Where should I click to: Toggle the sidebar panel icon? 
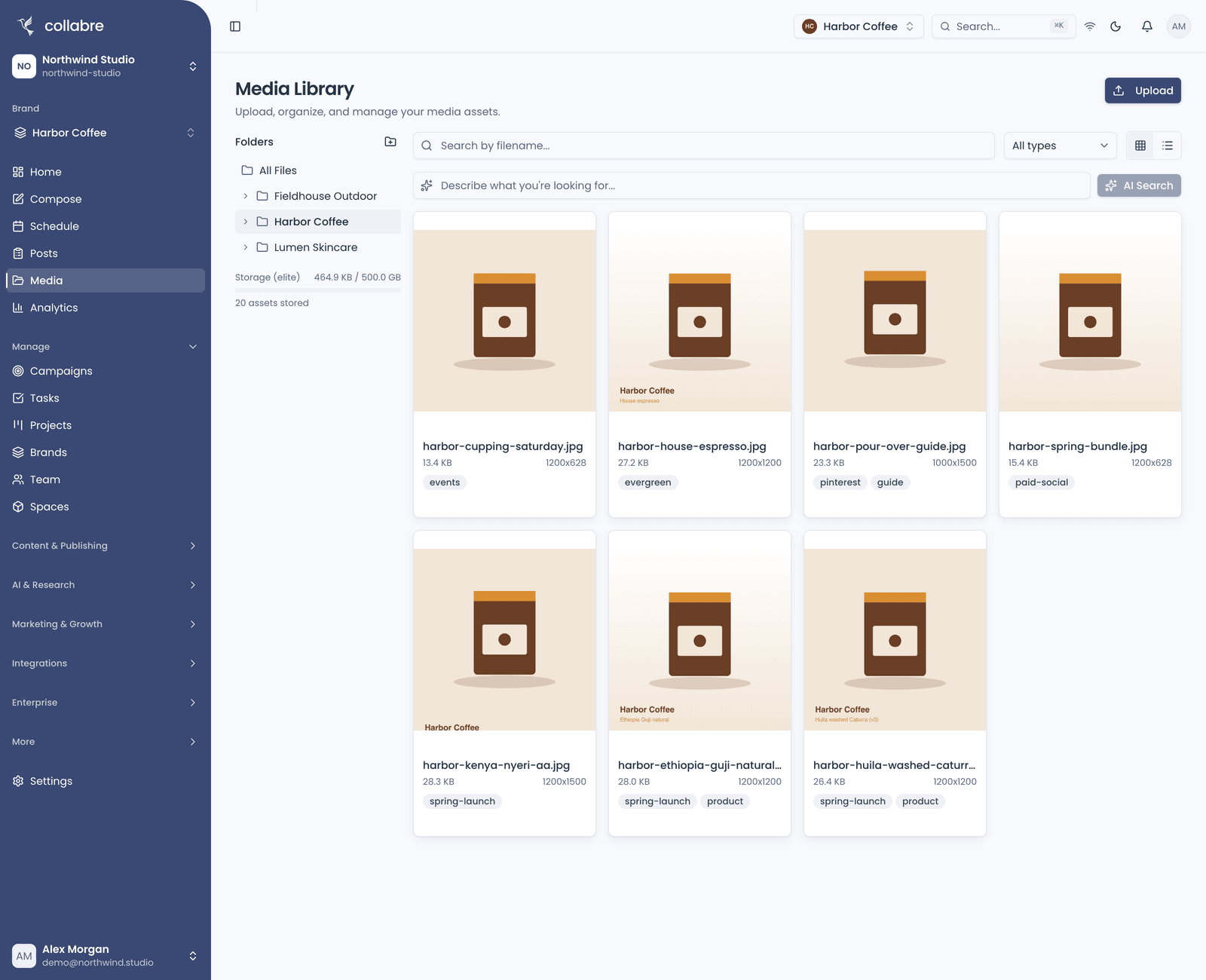235,26
